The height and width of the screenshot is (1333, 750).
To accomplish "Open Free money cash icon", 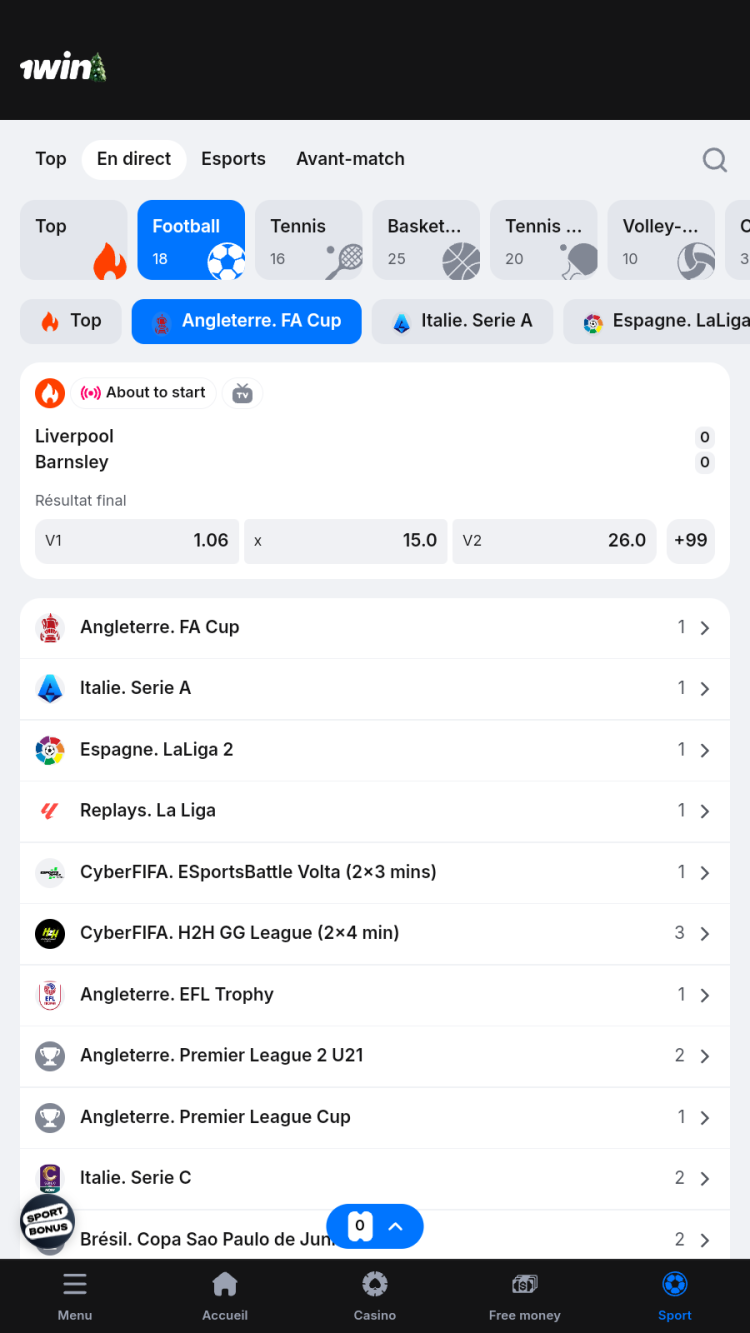I will click(524, 1284).
